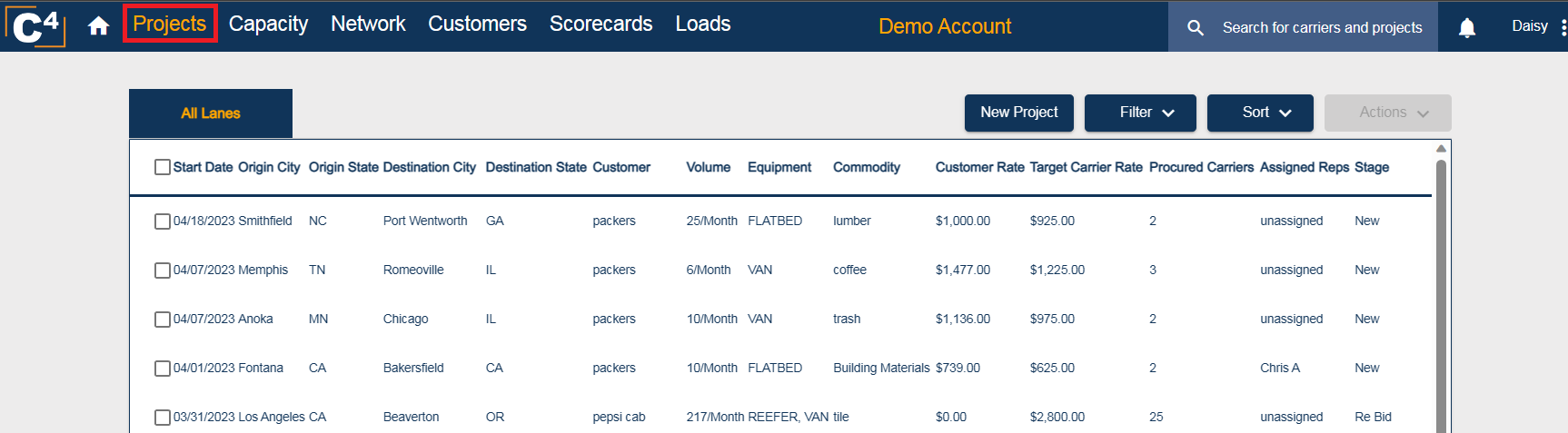Go to the Home icon

tap(98, 26)
